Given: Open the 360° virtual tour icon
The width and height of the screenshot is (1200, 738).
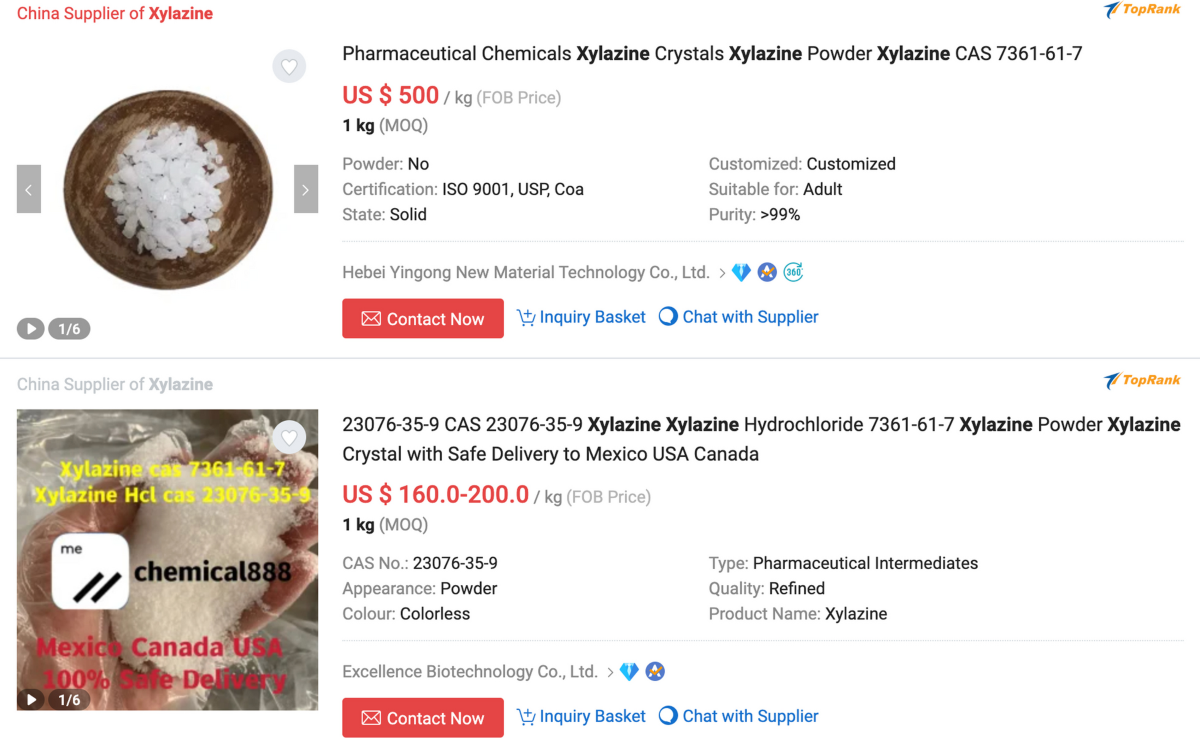Looking at the screenshot, I should [793, 272].
